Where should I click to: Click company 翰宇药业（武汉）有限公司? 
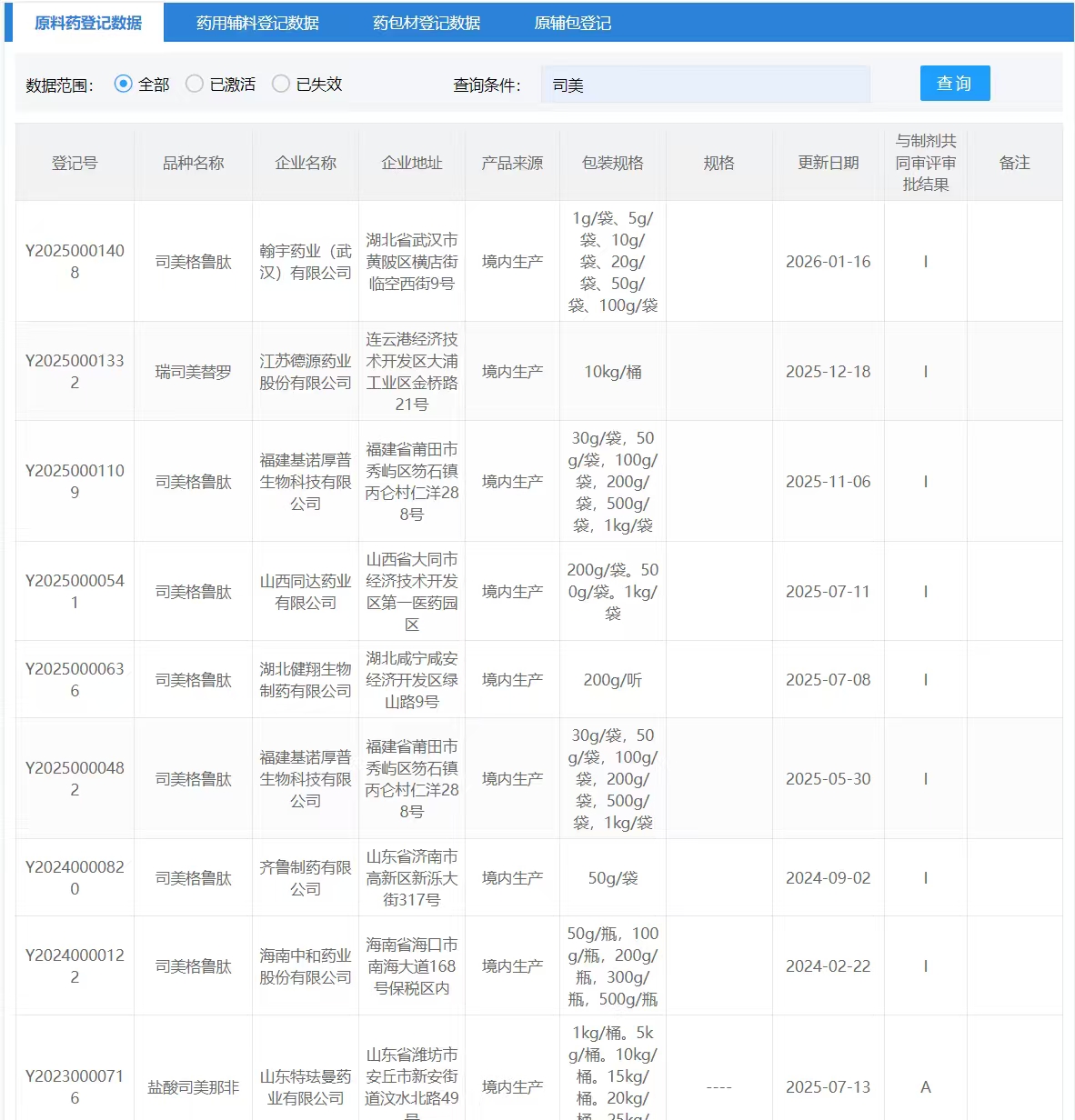tap(306, 262)
